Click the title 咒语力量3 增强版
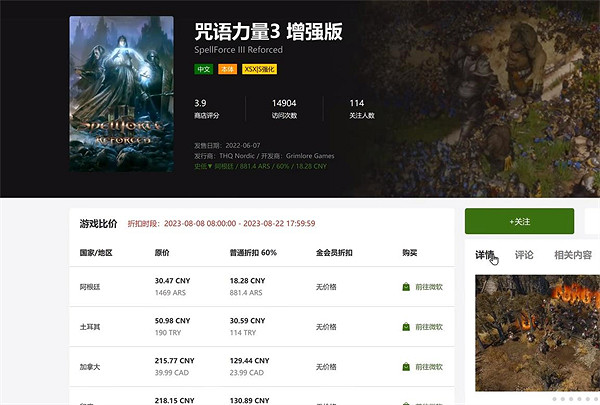 pos(269,31)
